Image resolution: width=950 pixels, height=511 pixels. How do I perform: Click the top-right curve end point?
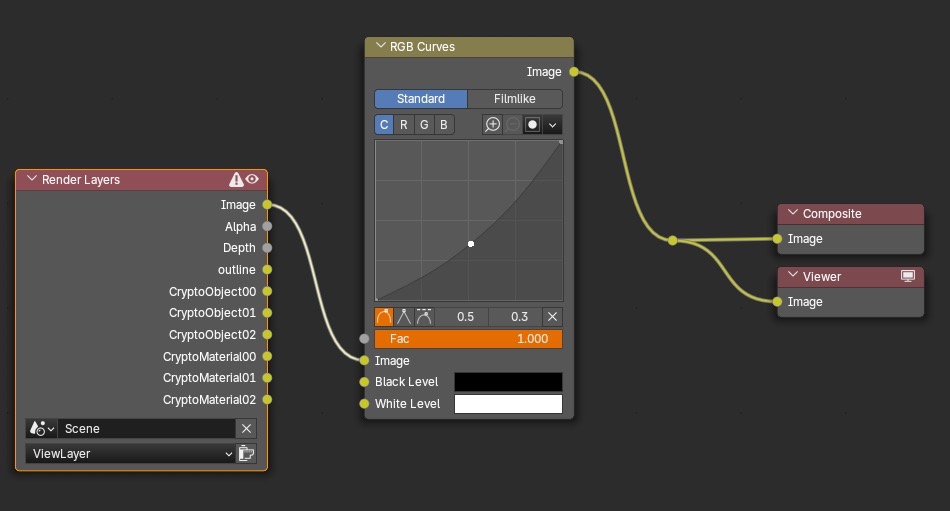(x=561, y=142)
